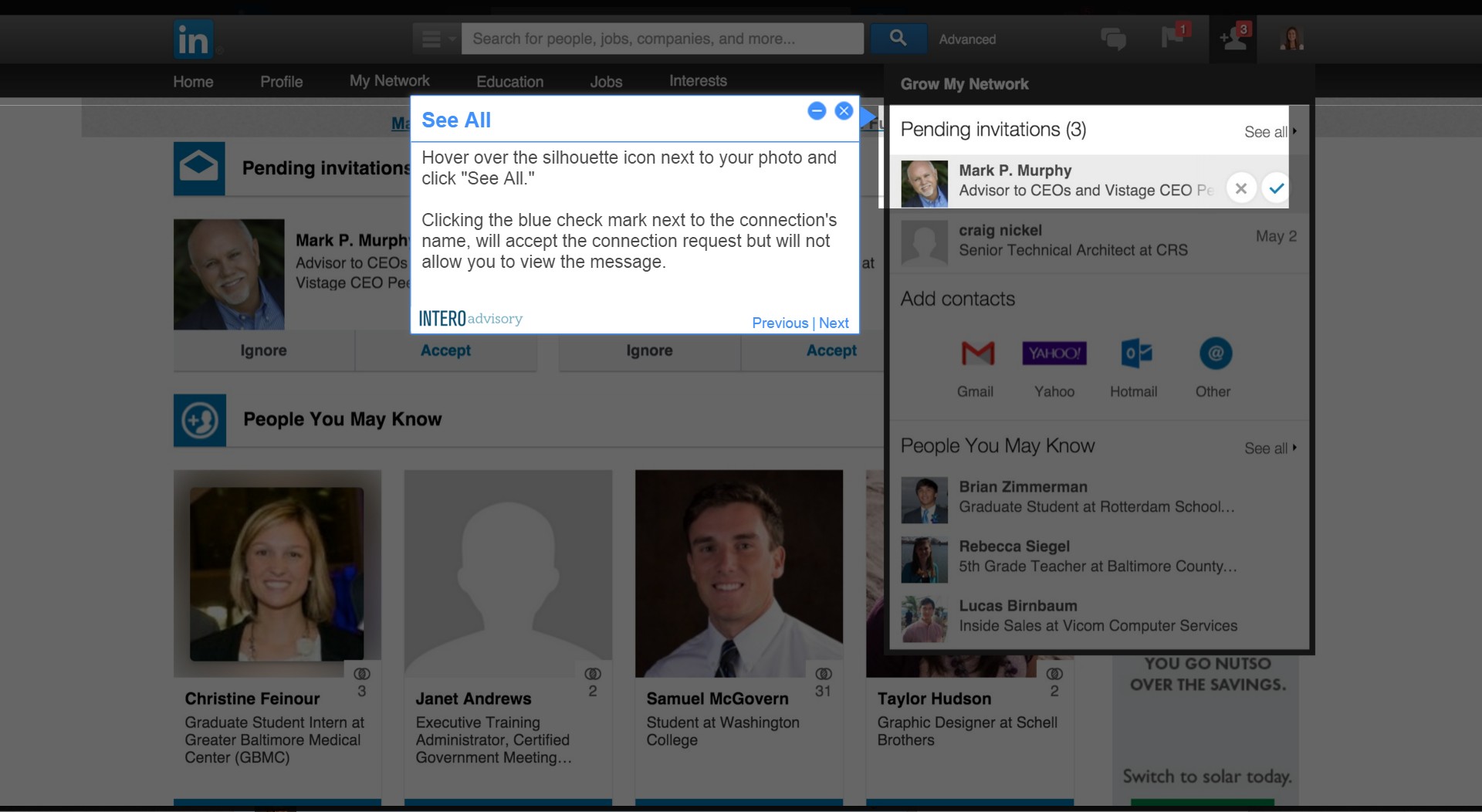Open the My Network menu

(389, 81)
